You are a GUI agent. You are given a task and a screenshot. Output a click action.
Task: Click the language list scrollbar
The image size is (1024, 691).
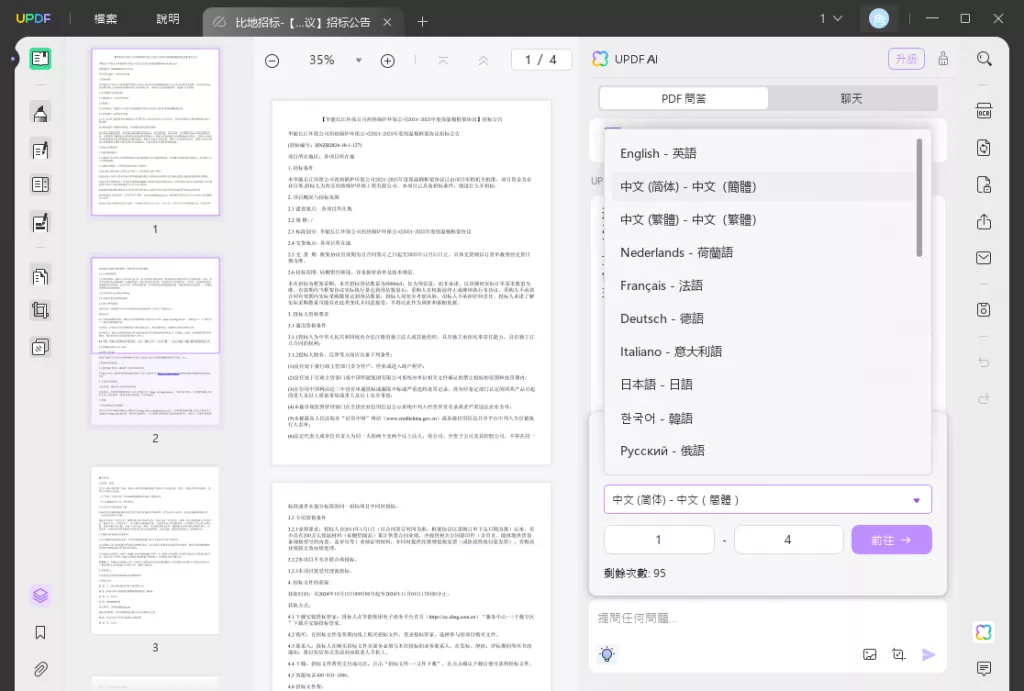[920, 197]
